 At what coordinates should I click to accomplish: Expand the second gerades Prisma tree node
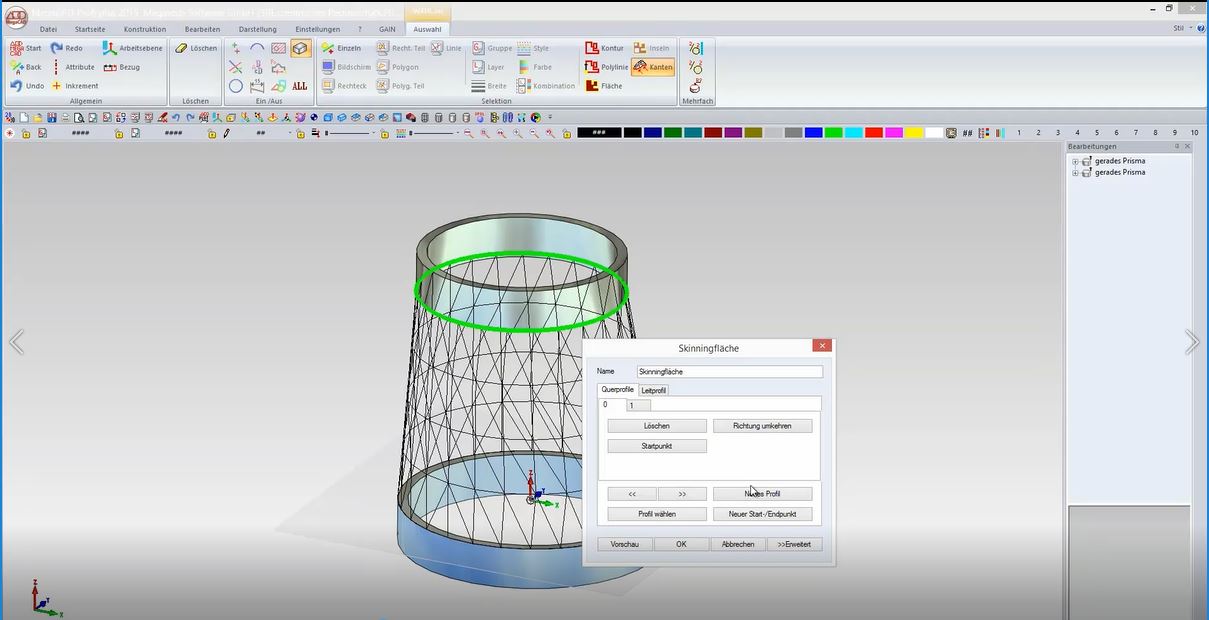click(x=1075, y=173)
